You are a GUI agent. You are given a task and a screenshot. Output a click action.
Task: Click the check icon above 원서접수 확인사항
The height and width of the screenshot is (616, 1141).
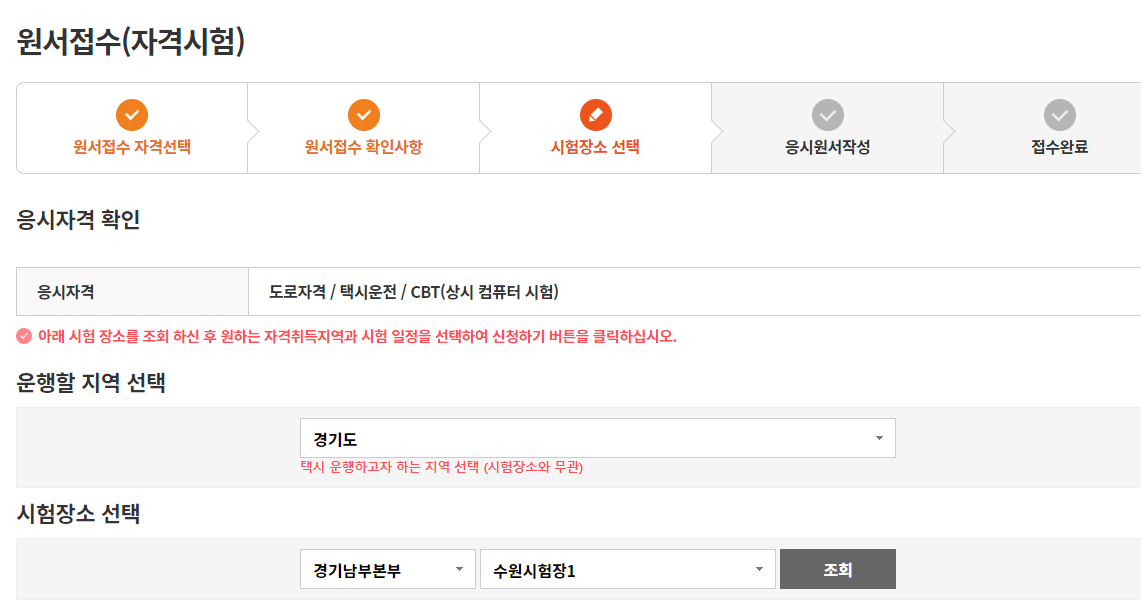(362, 114)
